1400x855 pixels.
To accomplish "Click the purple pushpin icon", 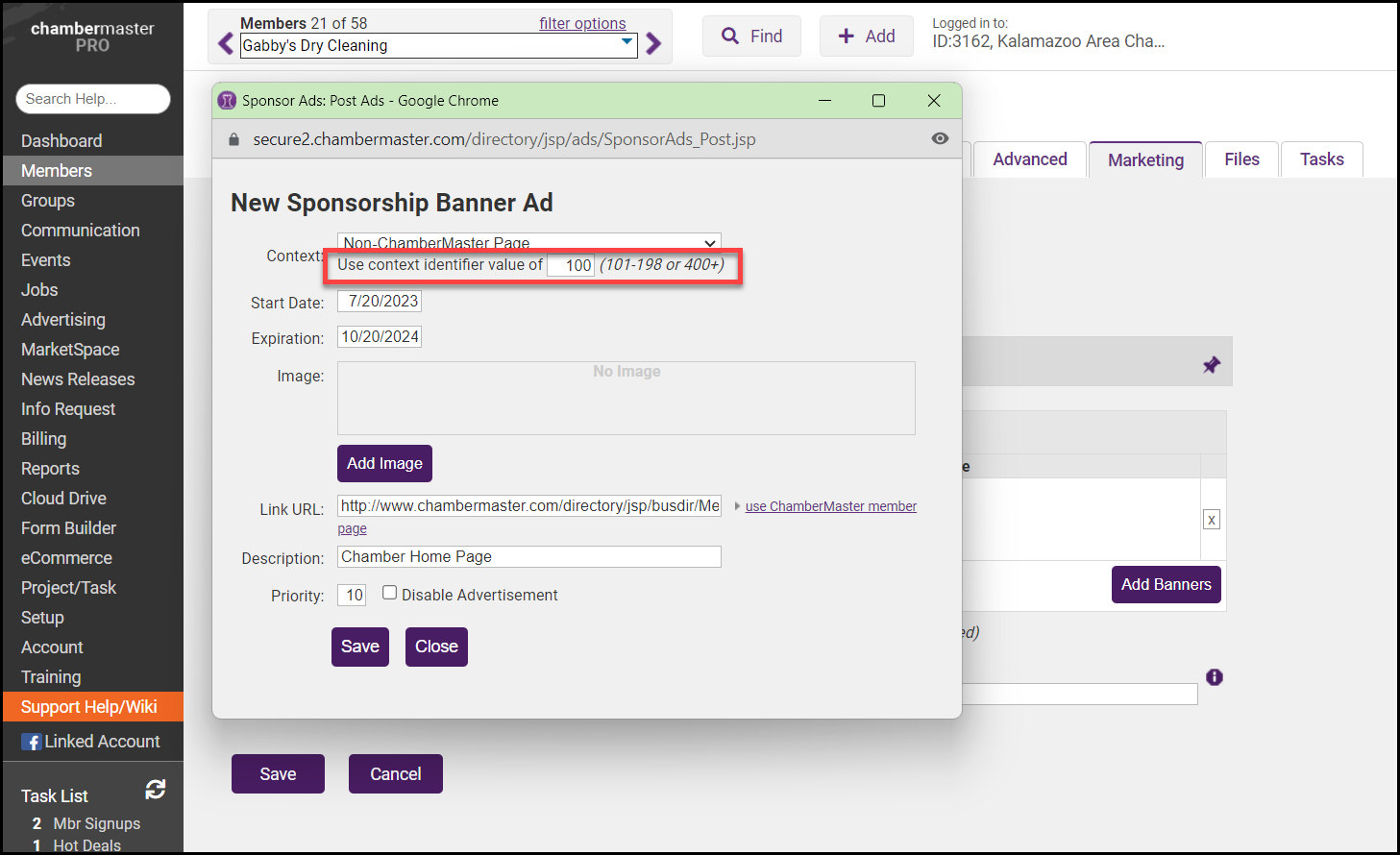I will point(1211,365).
